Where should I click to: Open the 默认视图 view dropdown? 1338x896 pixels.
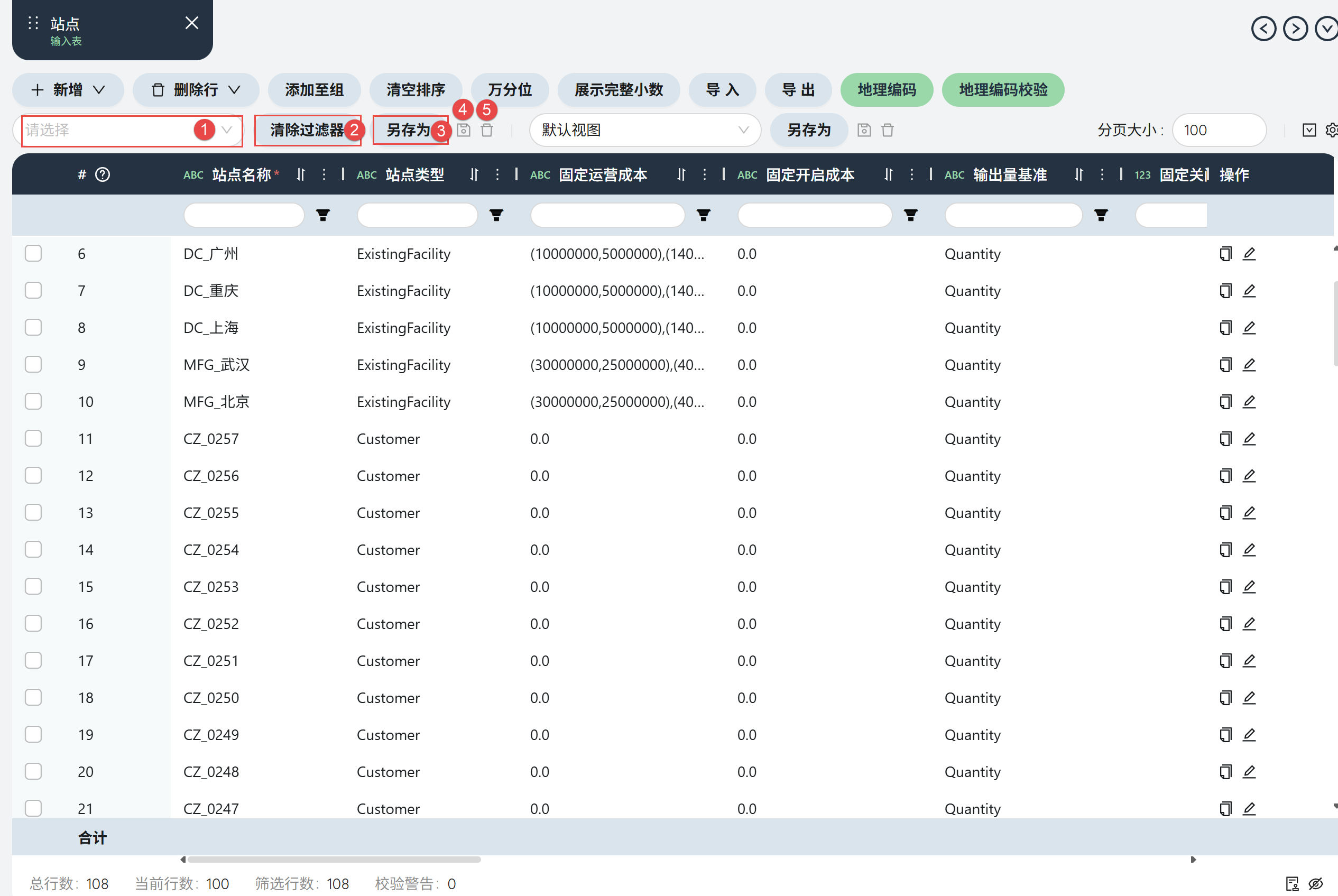644,130
